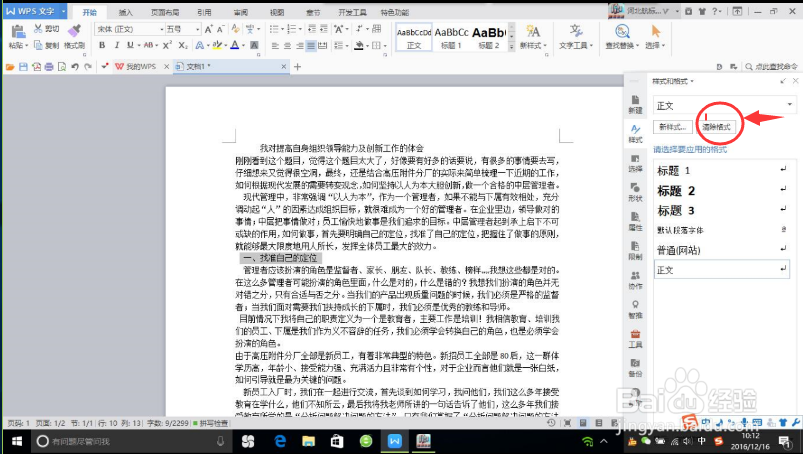
Task: Open the 工具 toolbox in right sidebar
Action: tap(635, 338)
